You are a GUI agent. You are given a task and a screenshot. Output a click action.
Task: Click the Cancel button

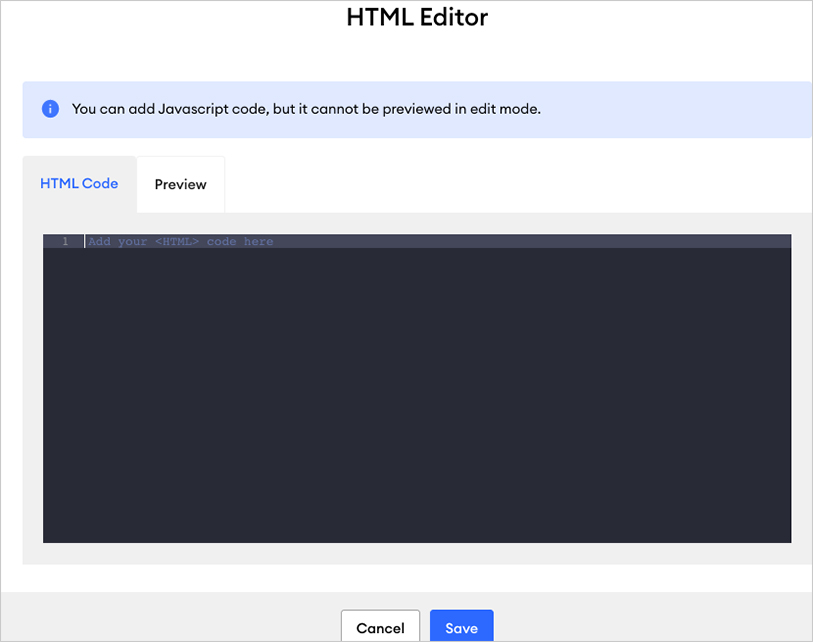click(x=380, y=627)
